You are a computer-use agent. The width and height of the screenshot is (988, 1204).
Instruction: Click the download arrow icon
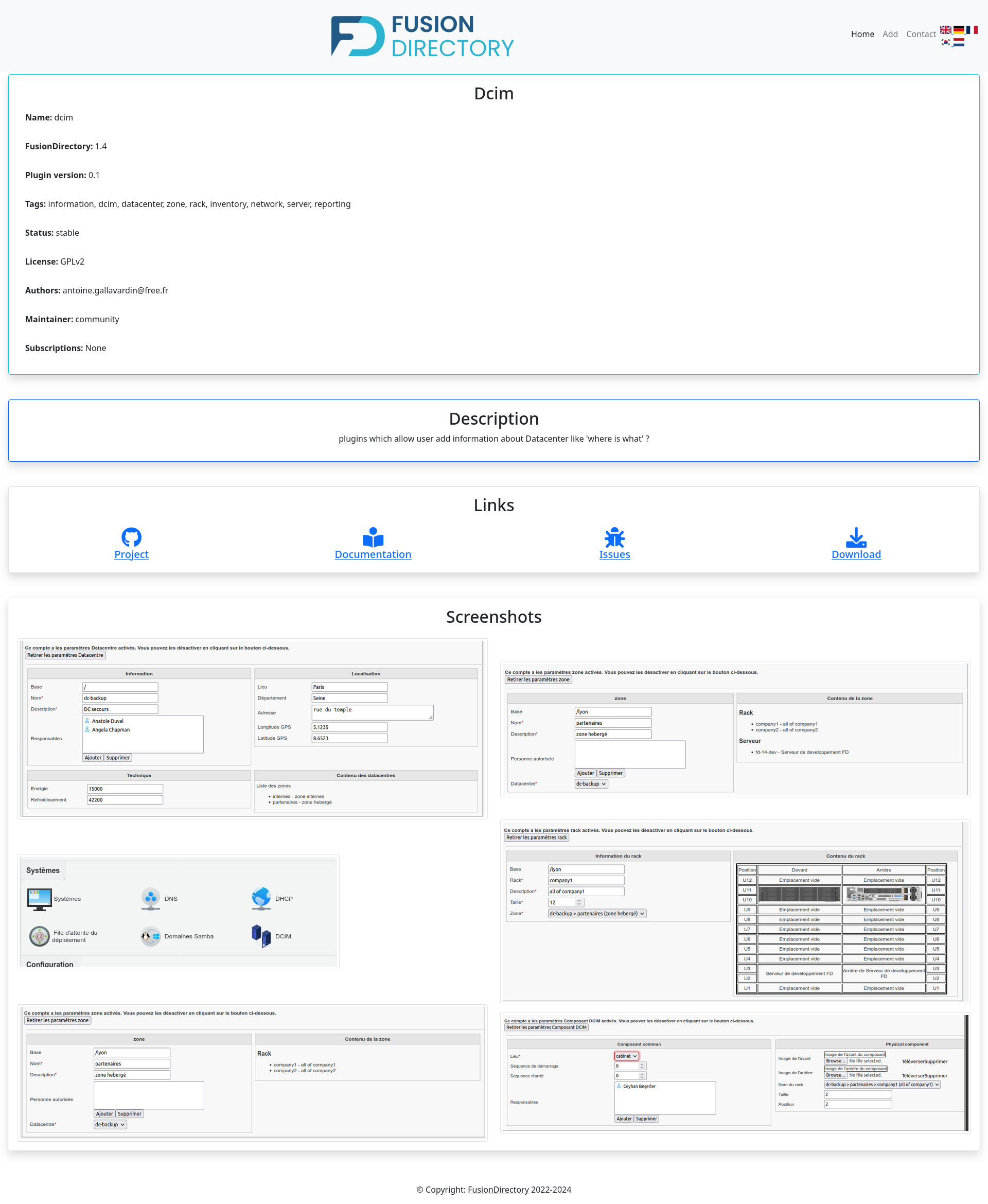tap(856, 537)
